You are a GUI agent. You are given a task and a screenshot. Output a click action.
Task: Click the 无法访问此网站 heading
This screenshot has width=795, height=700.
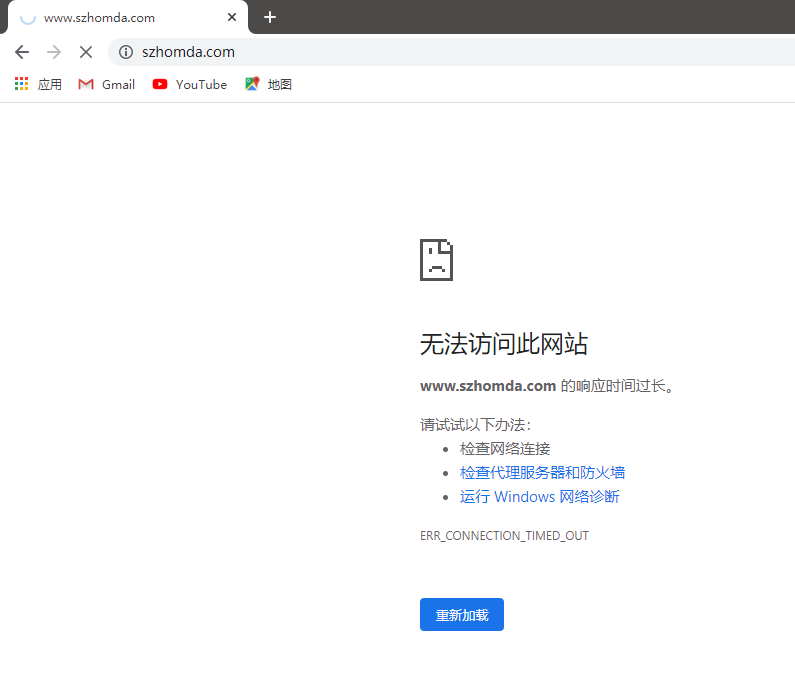(503, 345)
